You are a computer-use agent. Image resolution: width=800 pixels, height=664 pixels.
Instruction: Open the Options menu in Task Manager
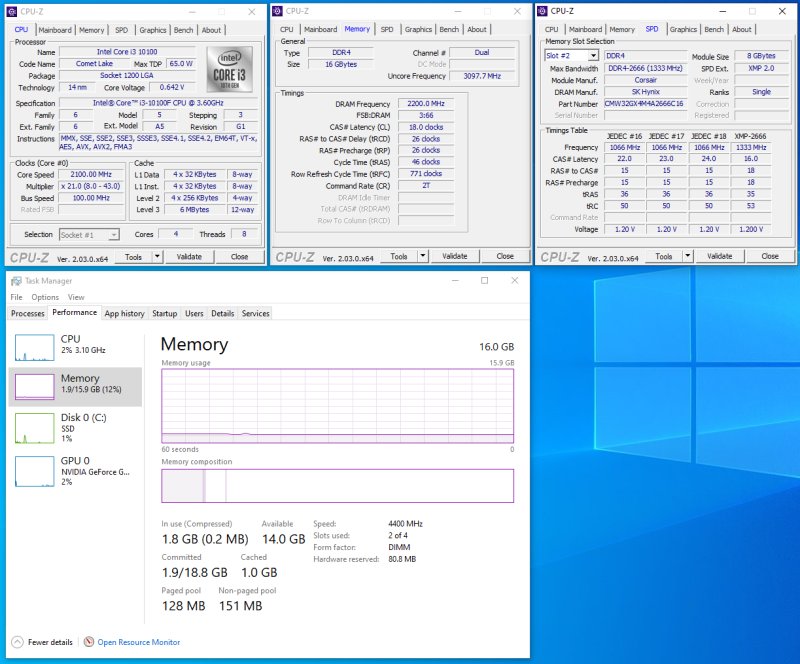point(45,297)
